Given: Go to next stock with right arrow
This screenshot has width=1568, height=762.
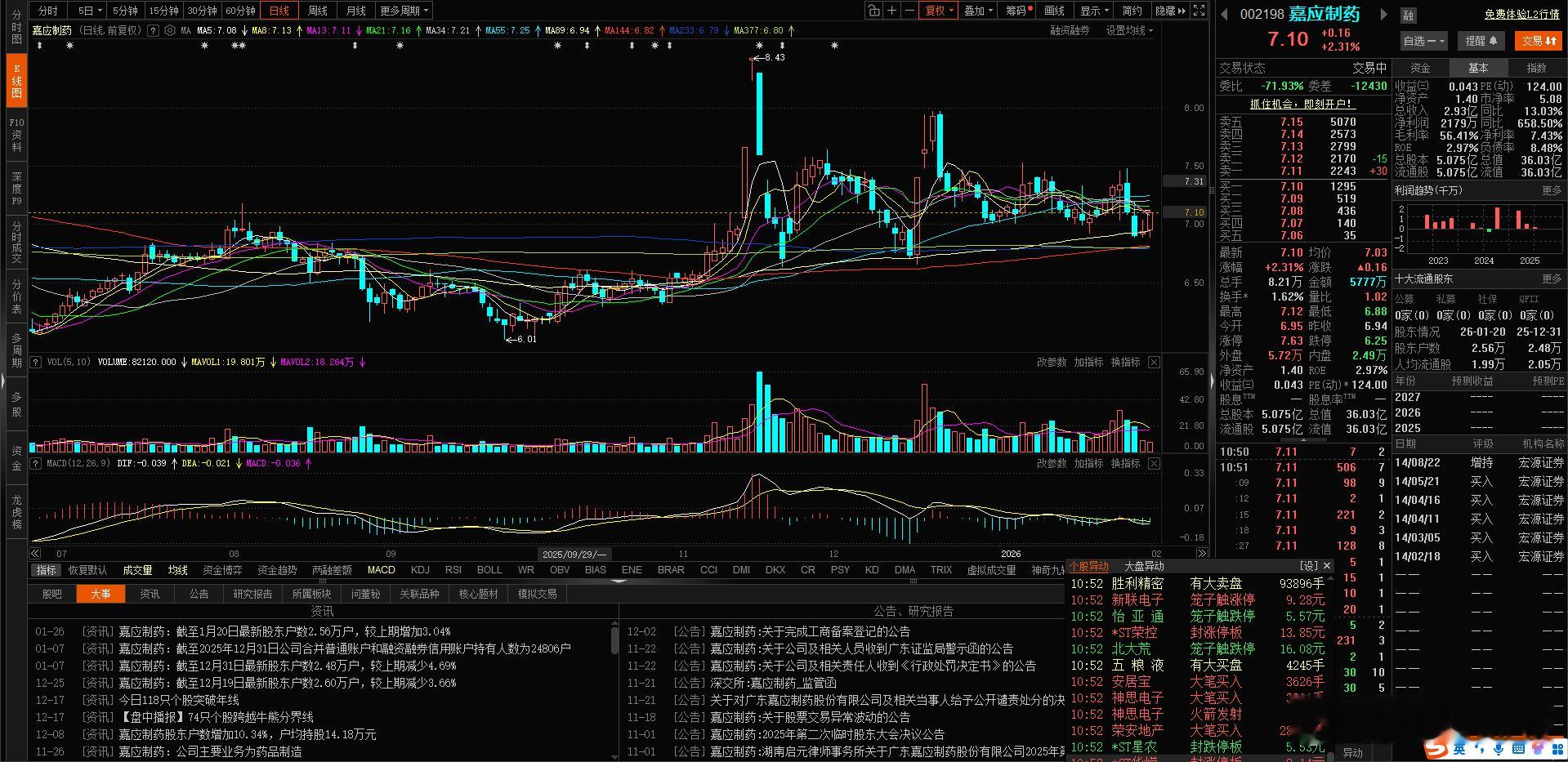Looking at the screenshot, I should point(1383,14).
